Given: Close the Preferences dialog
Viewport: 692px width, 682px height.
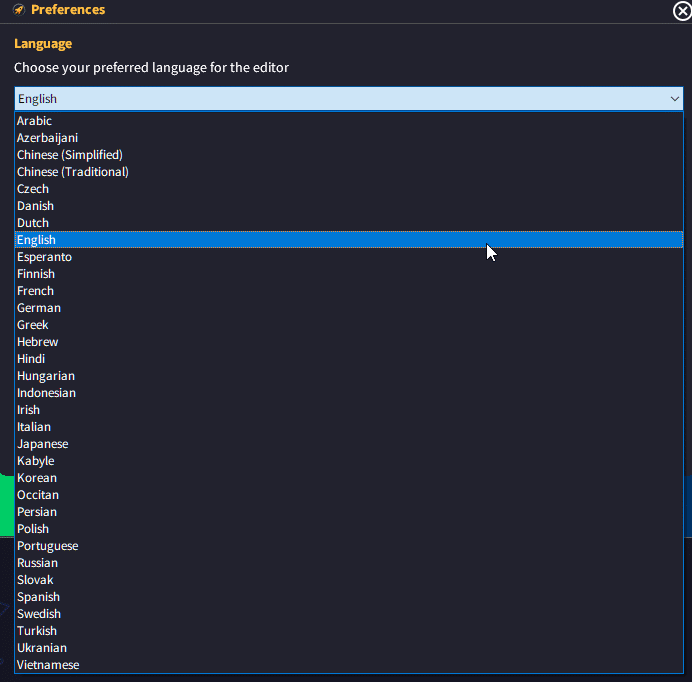Looking at the screenshot, I should [x=682, y=11].
